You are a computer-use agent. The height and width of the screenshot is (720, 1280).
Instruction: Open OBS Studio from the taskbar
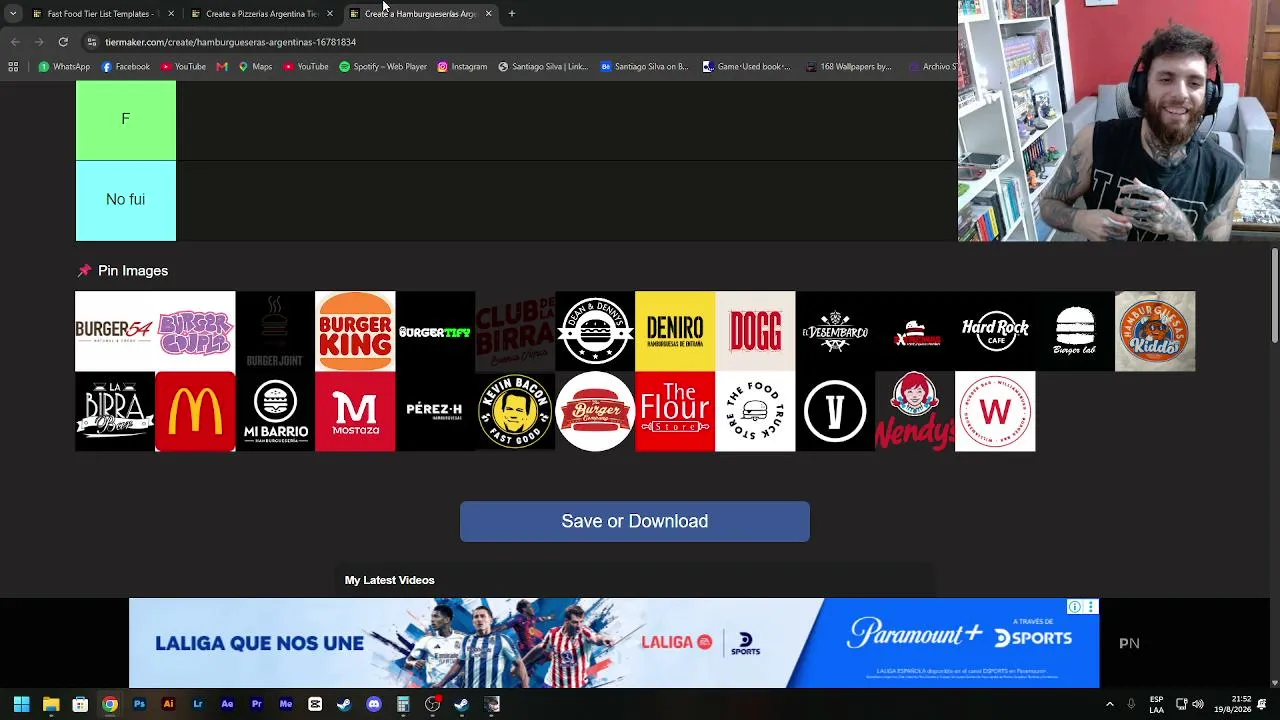pyautogui.click(x=432, y=704)
